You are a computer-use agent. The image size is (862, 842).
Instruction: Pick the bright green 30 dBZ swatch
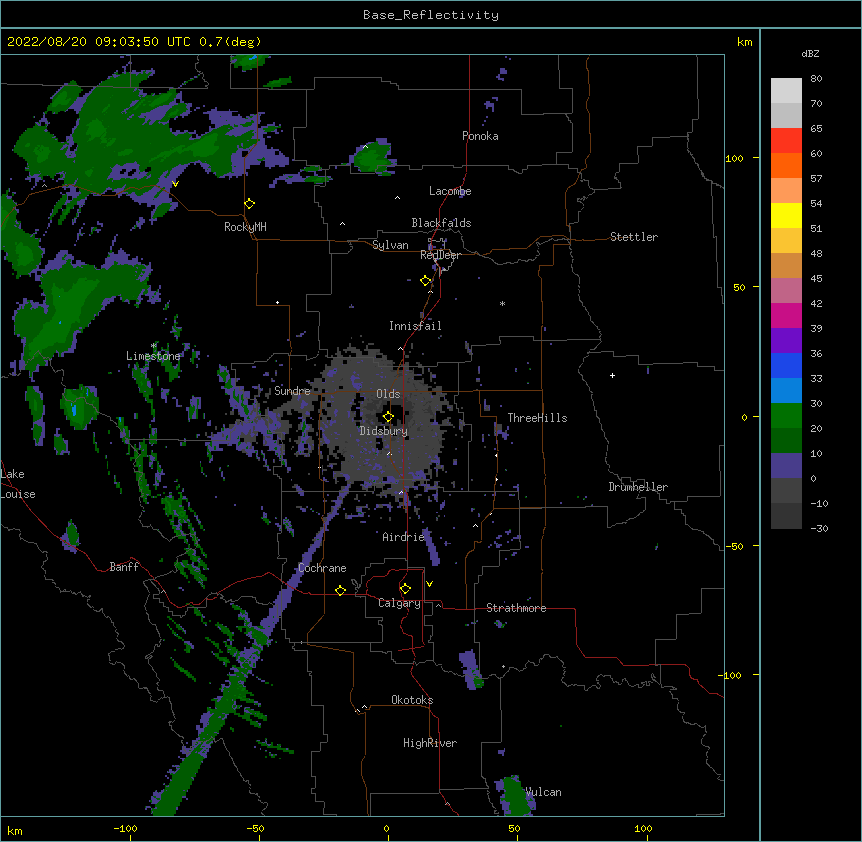point(786,416)
